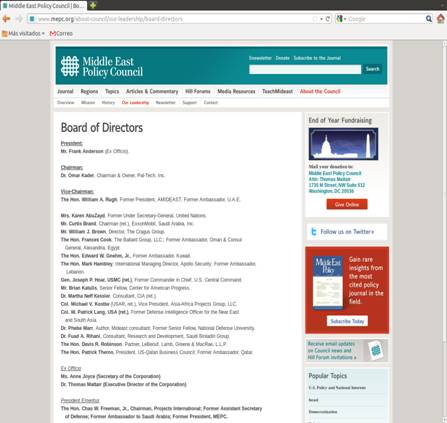
Task: Click the Middle East Policy journal cover
Action: [328, 282]
